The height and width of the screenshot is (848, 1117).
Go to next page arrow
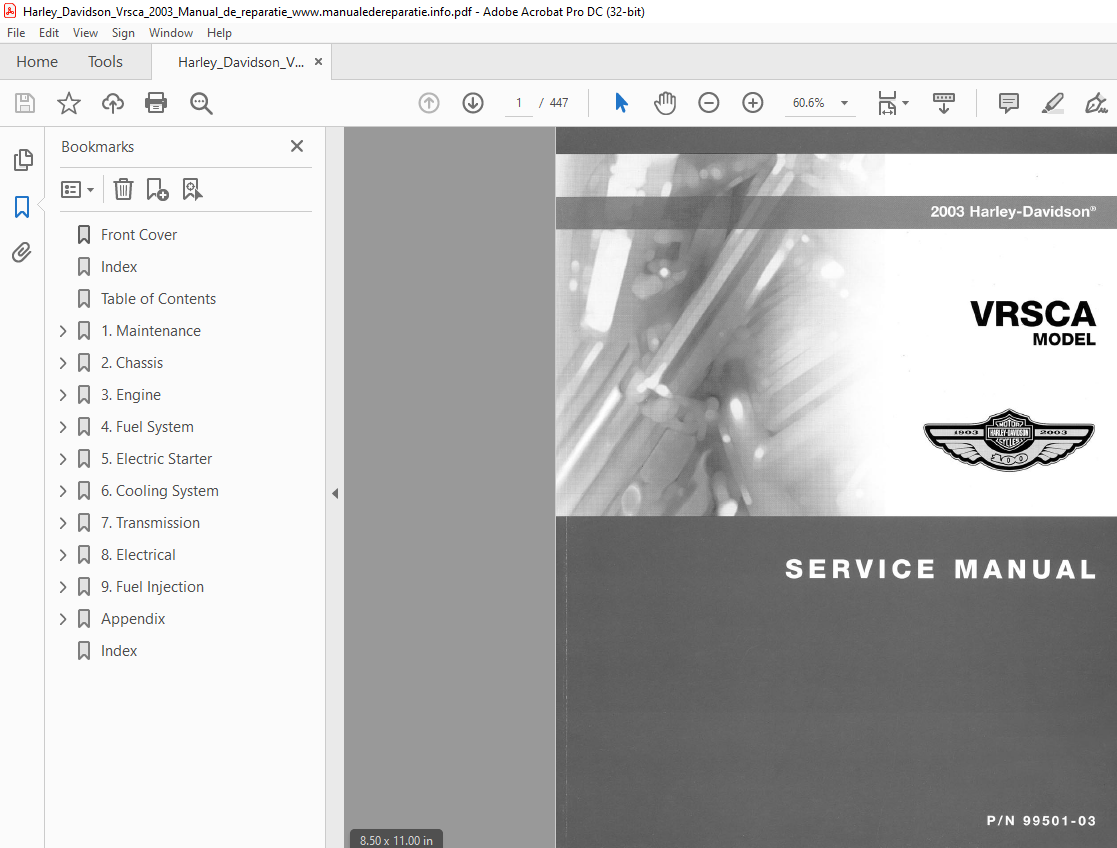pyautogui.click(x=473, y=103)
